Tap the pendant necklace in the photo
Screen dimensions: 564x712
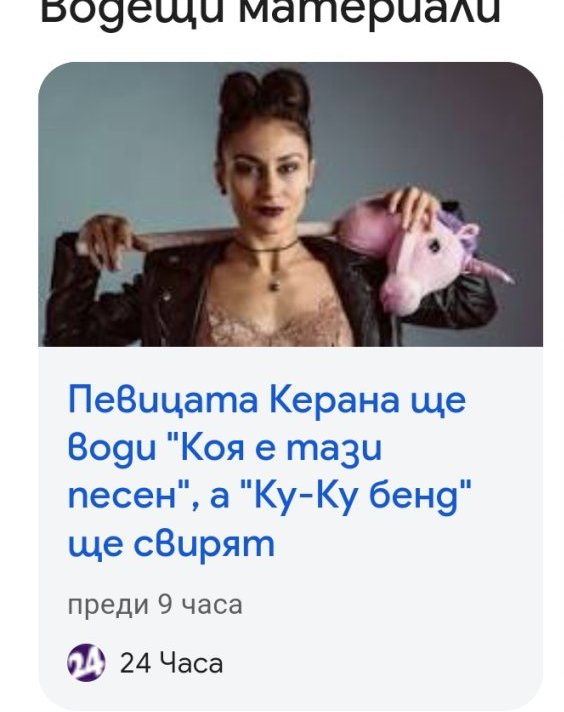274,286
